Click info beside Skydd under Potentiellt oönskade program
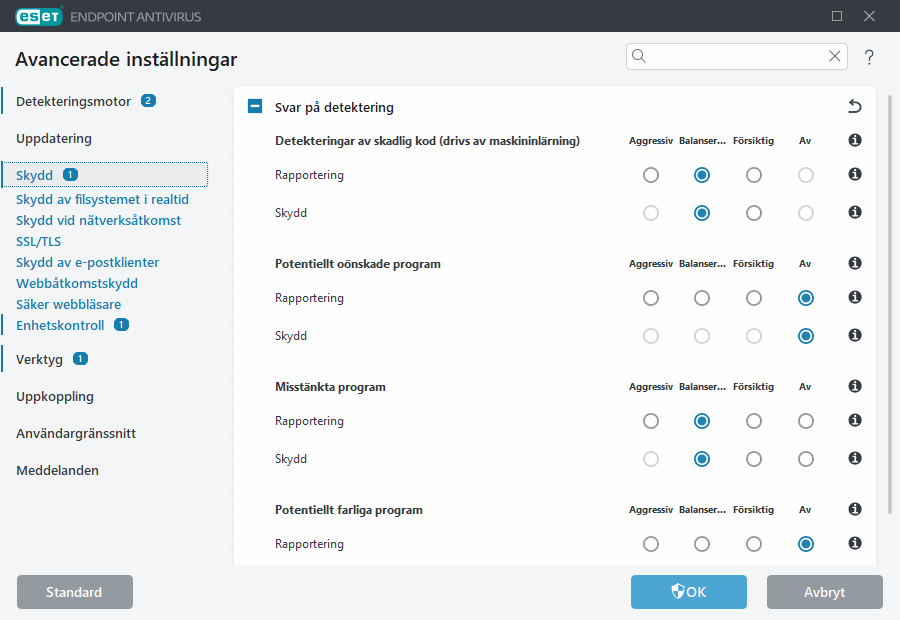Viewport: 900px width, 620px height. [854, 336]
